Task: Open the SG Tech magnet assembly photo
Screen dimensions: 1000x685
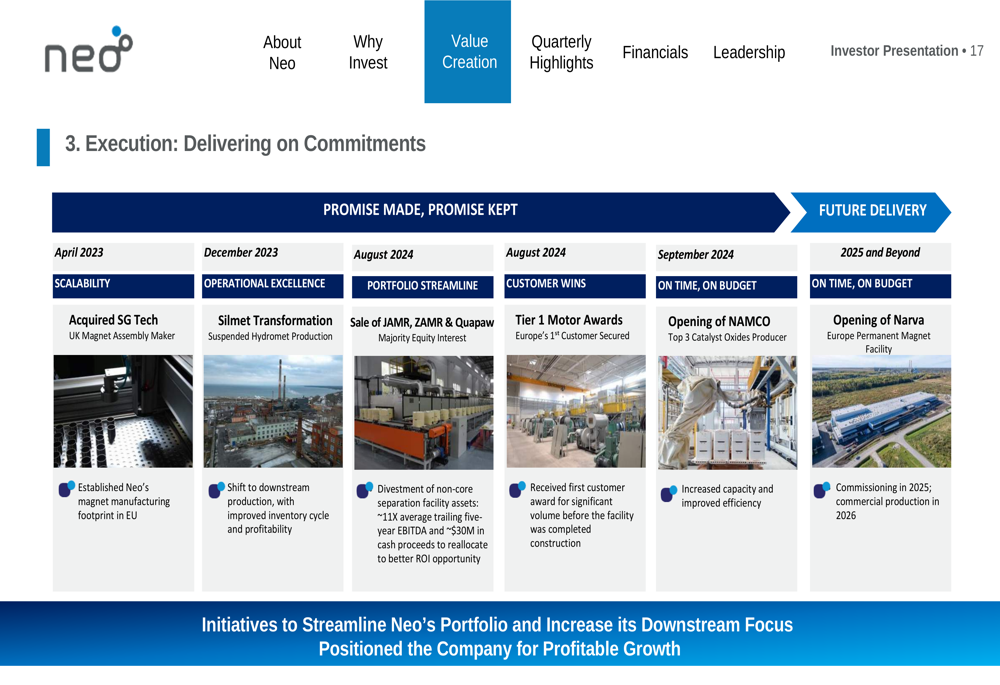Action: pyautogui.click(x=123, y=411)
